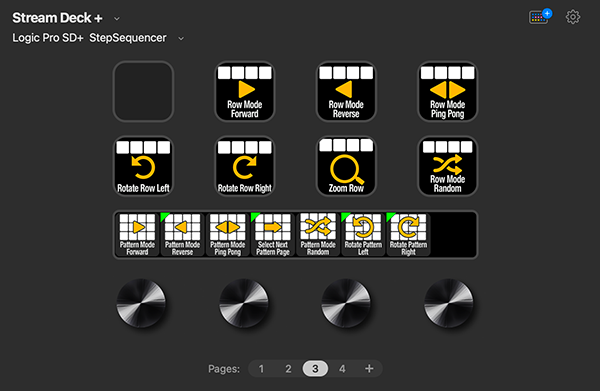
Task: Open settings with the gear icon
Action: pyautogui.click(x=573, y=17)
